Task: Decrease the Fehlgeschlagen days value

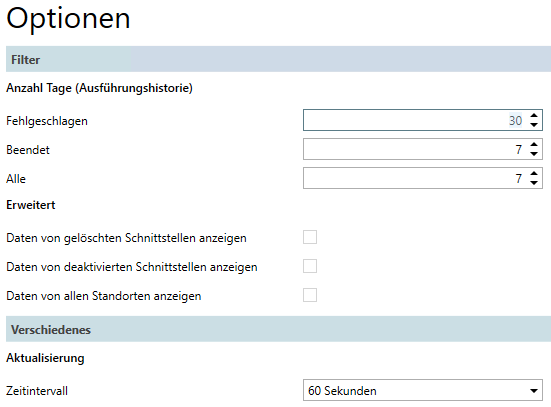Action: tap(534, 125)
